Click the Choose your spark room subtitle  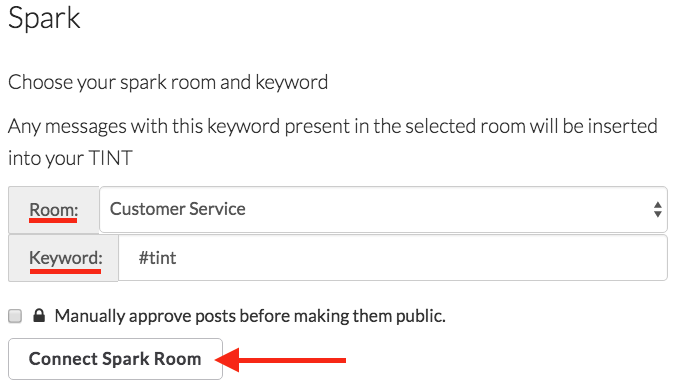click(168, 83)
